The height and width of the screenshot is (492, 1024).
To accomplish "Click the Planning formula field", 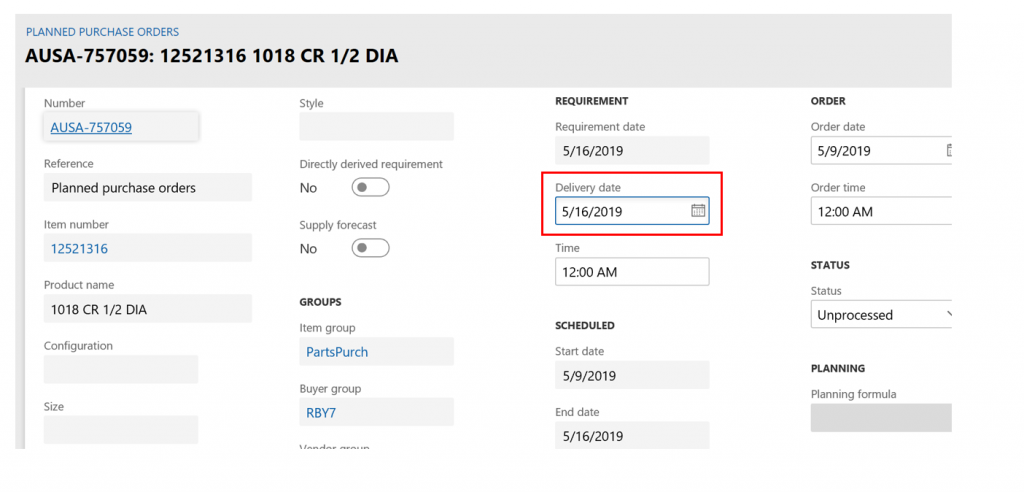I will click(880, 418).
